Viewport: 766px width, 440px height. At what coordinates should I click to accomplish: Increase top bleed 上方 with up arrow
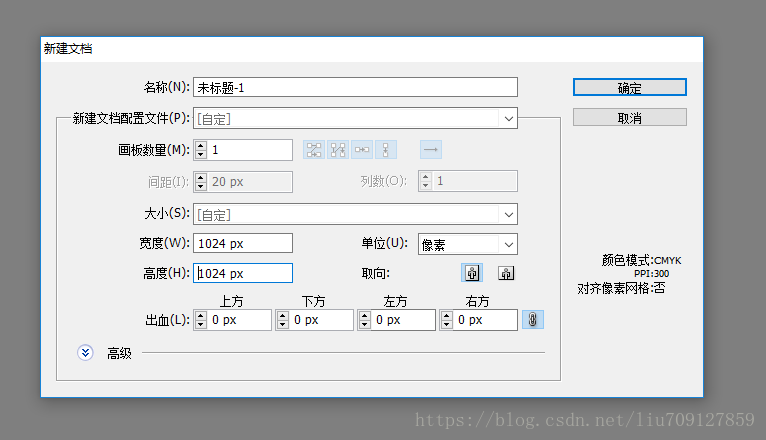pos(201,316)
